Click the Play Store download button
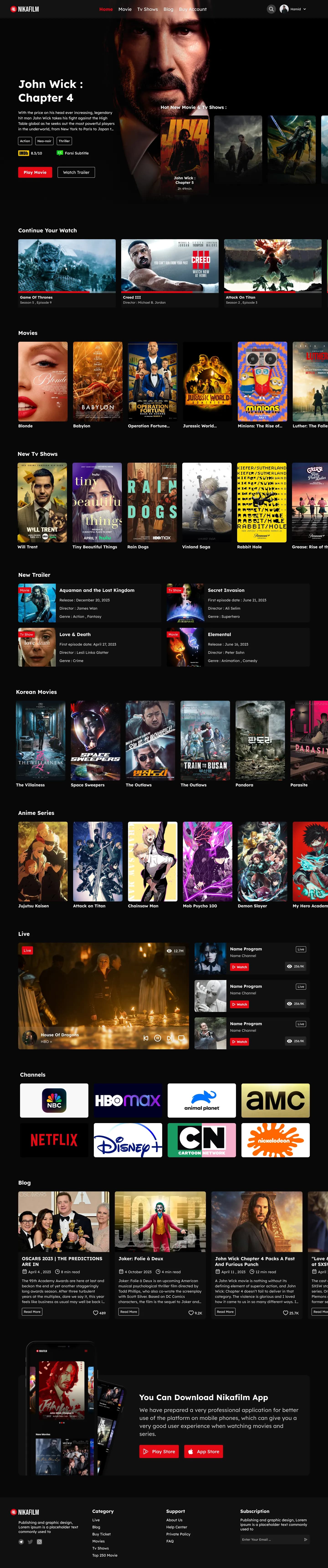This screenshot has width=328, height=1568. 159,1451
